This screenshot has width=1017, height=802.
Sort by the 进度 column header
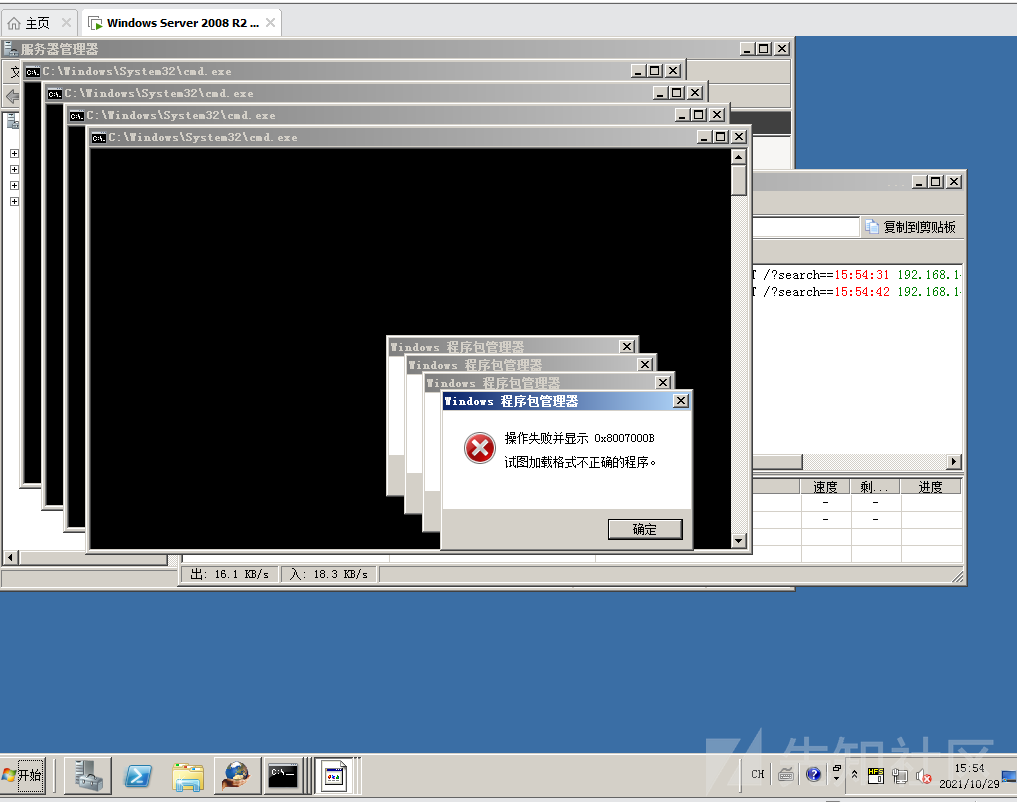(930, 486)
